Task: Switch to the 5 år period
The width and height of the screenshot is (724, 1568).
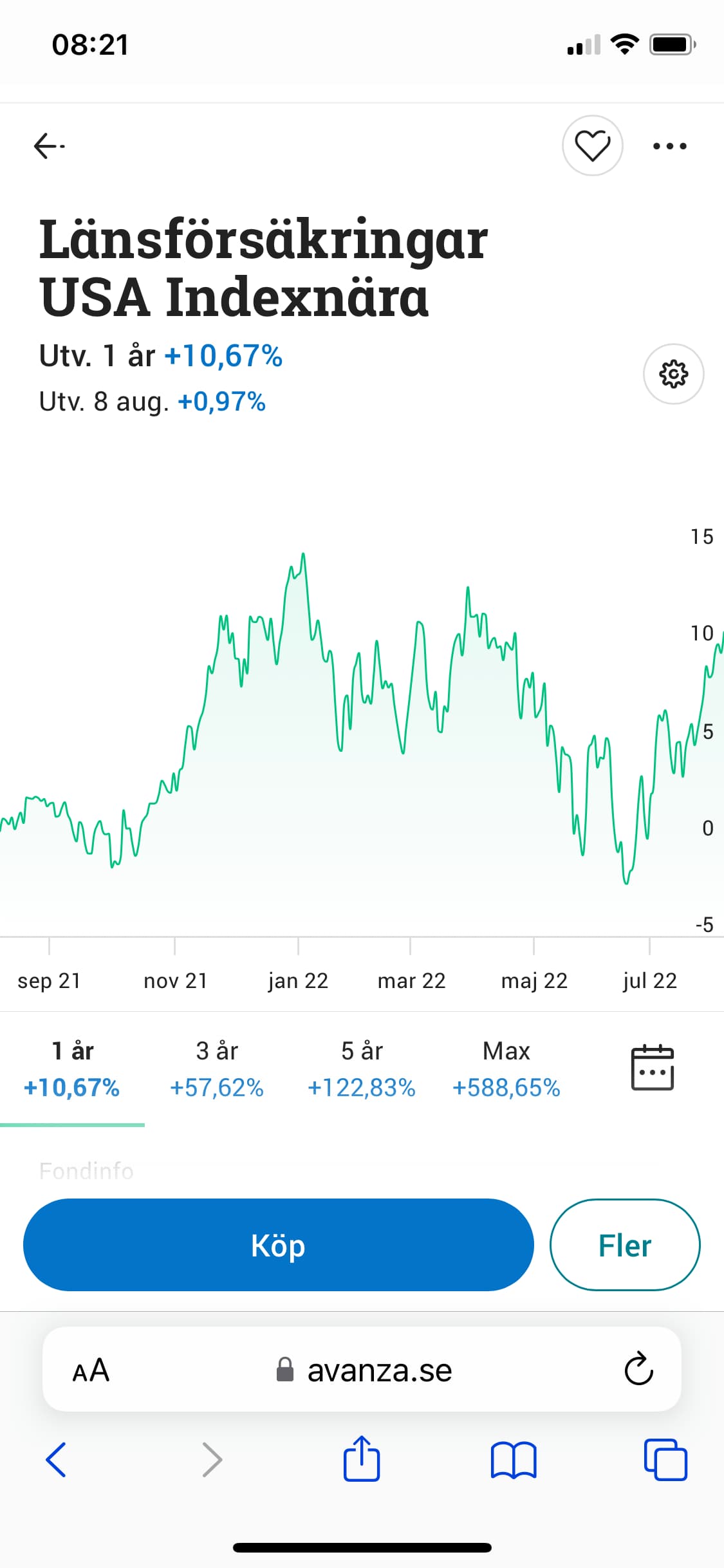Action: [x=362, y=1069]
